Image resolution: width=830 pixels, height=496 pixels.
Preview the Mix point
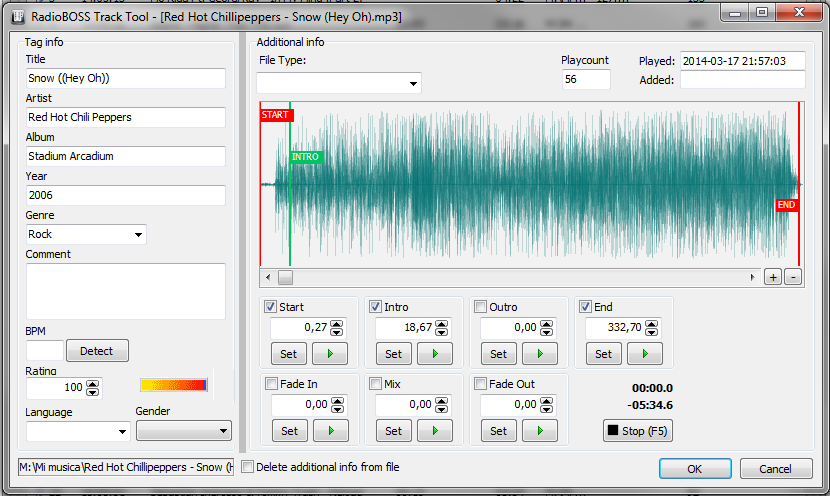tap(435, 431)
